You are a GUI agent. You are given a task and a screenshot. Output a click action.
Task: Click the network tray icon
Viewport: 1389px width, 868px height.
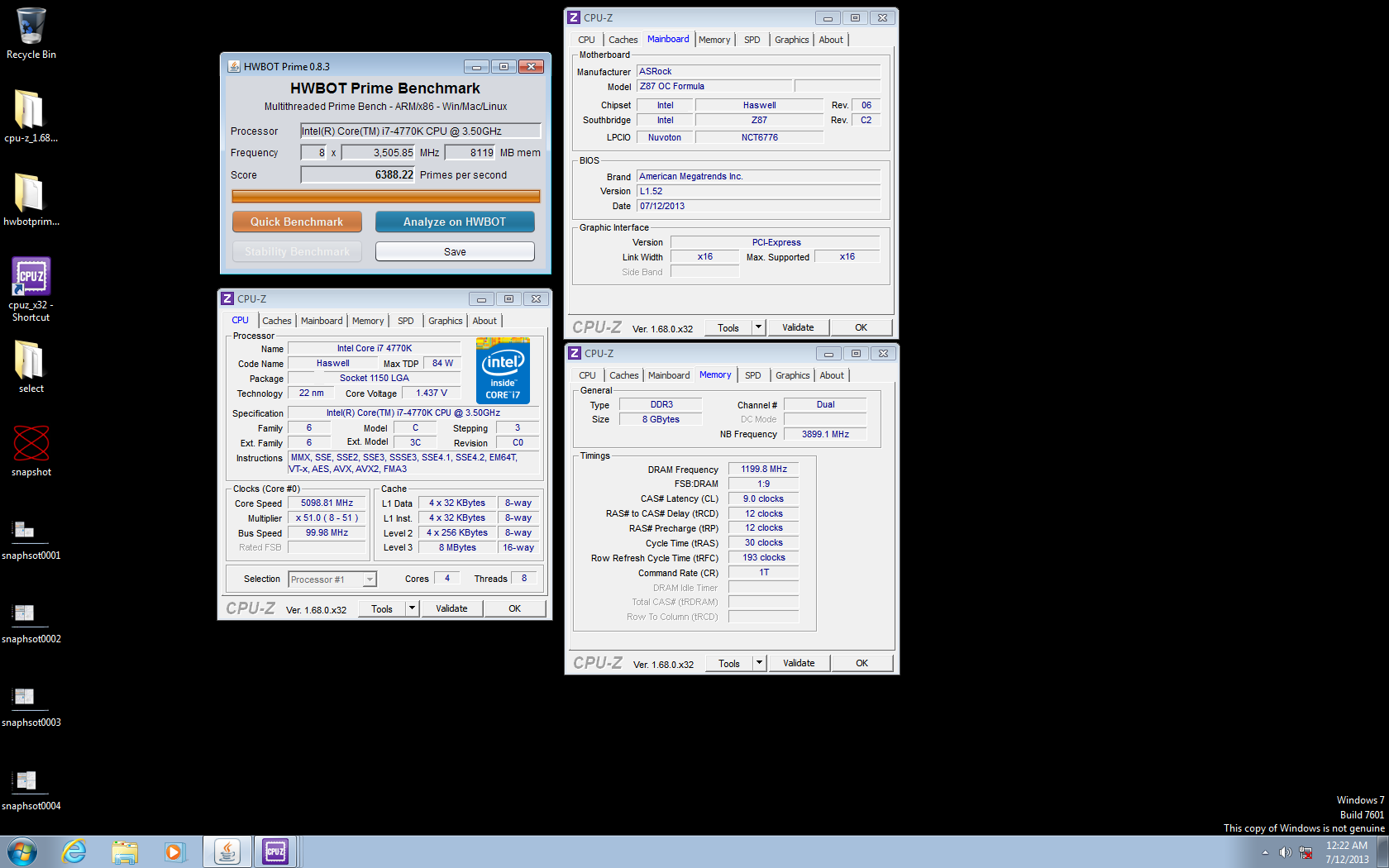tap(1305, 852)
